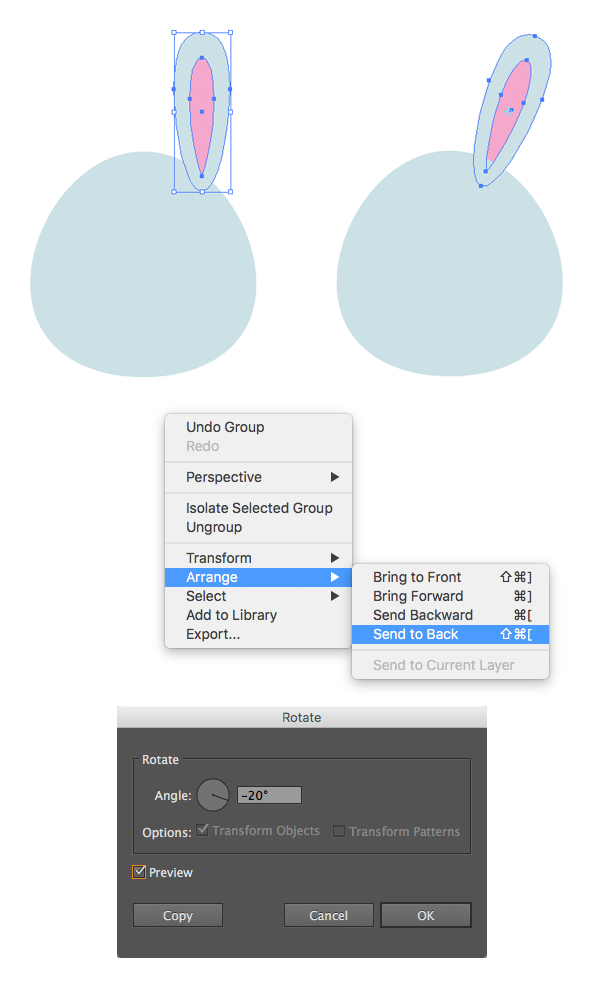Choose Isolate Selected Group

259,508
